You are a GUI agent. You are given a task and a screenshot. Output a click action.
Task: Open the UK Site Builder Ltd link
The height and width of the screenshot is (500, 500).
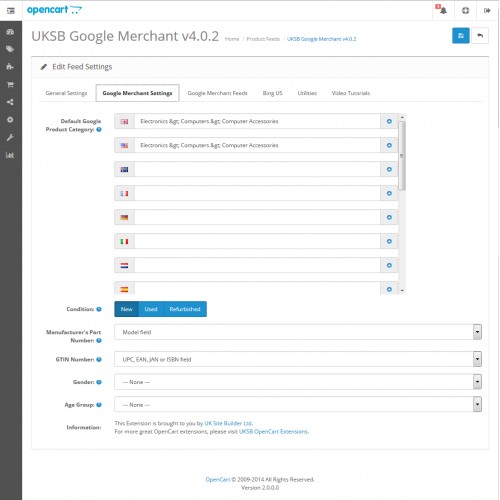click(228, 423)
